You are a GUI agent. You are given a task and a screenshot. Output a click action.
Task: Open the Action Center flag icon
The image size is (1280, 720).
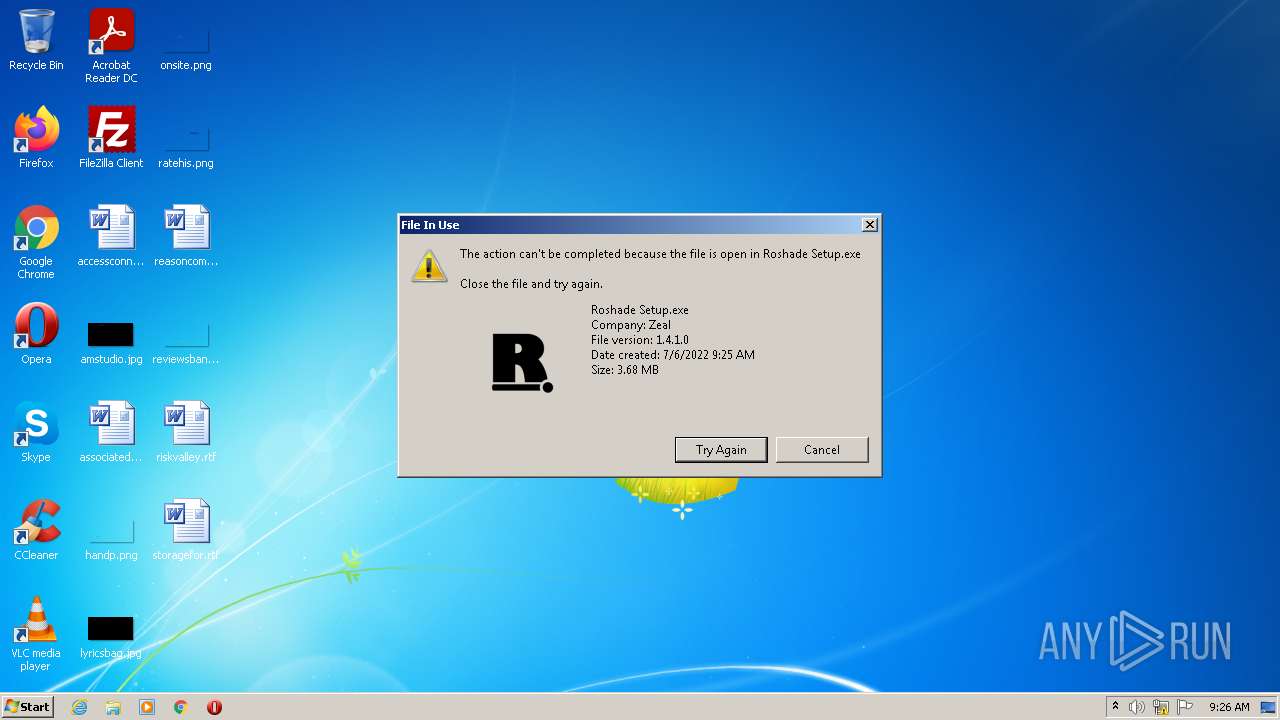click(x=1185, y=707)
